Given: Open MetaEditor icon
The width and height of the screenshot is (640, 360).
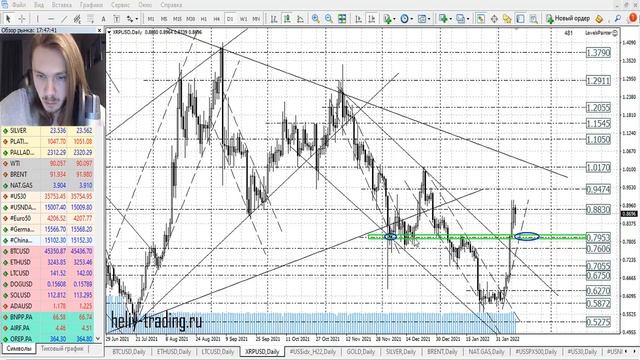Looking at the screenshot, I should (x=599, y=19).
